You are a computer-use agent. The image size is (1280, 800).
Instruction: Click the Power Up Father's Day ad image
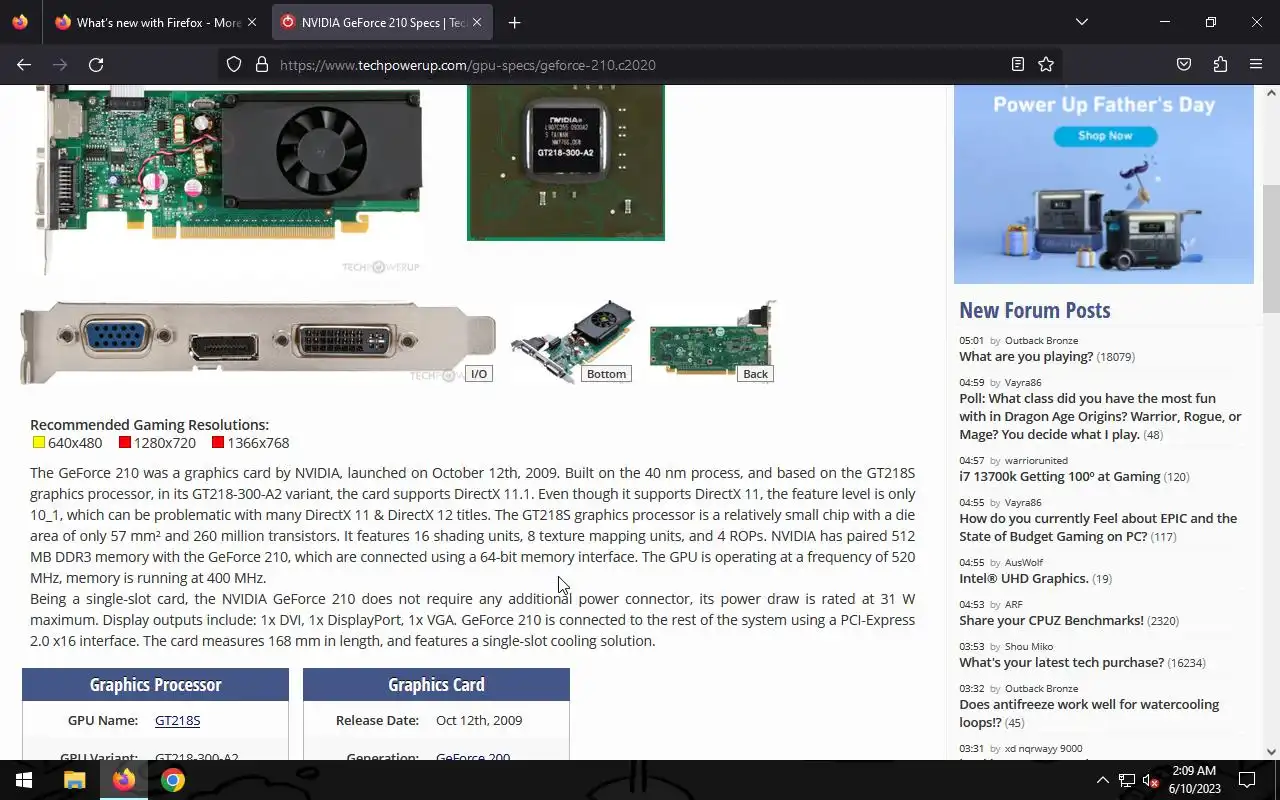point(1103,184)
